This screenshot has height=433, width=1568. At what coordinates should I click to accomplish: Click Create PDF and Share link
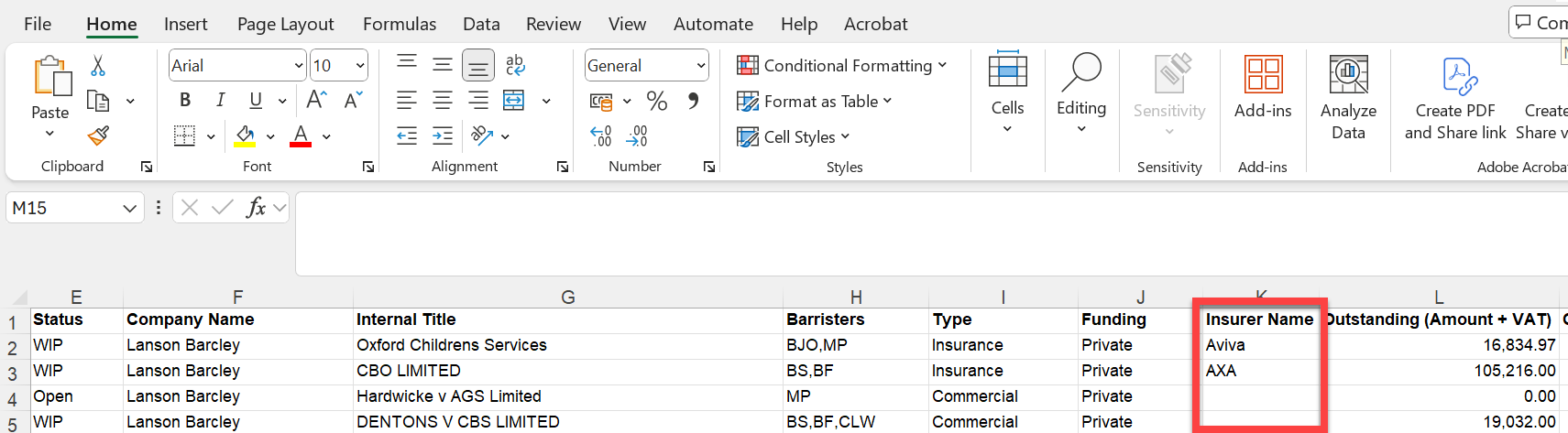tap(1455, 99)
